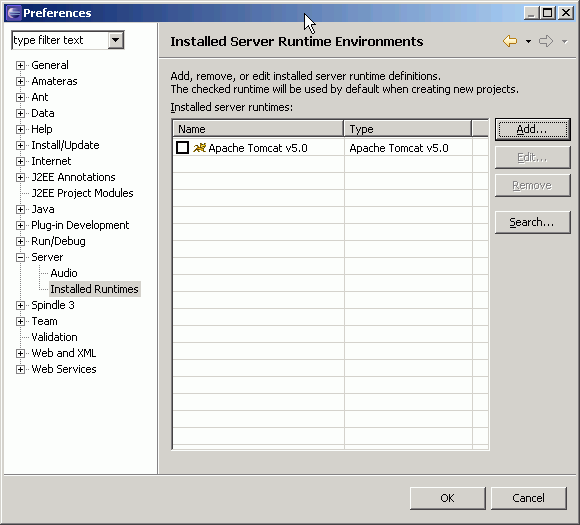Click the Remove button
Screen dimensions: 580x525
pyautogui.click(x=533, y=185)
